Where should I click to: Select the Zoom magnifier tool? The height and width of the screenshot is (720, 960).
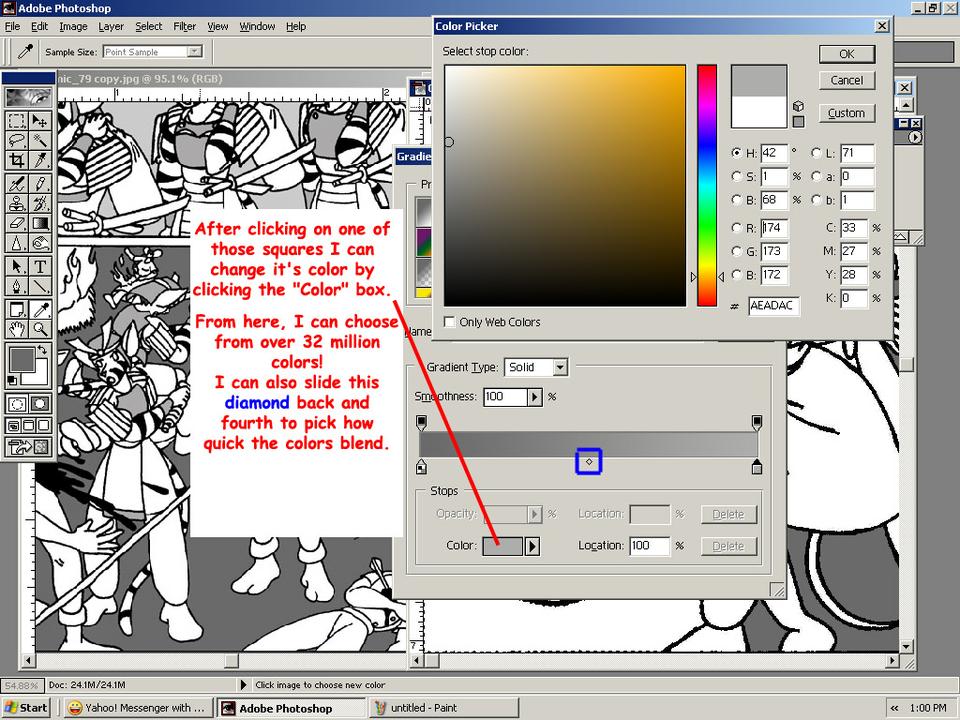(40, 329)
